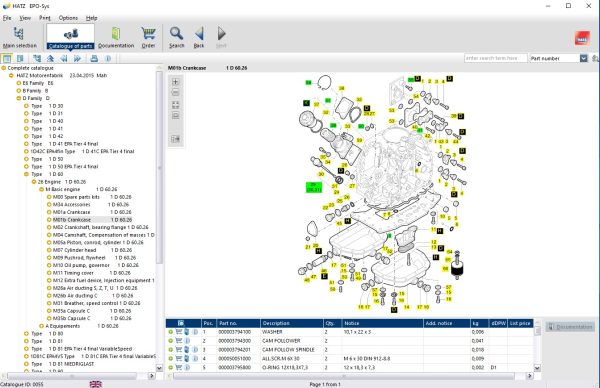Fit the diagram to the window
Image resolution: width=600 pixels, height=388 pixels.
tap(175, 105)
